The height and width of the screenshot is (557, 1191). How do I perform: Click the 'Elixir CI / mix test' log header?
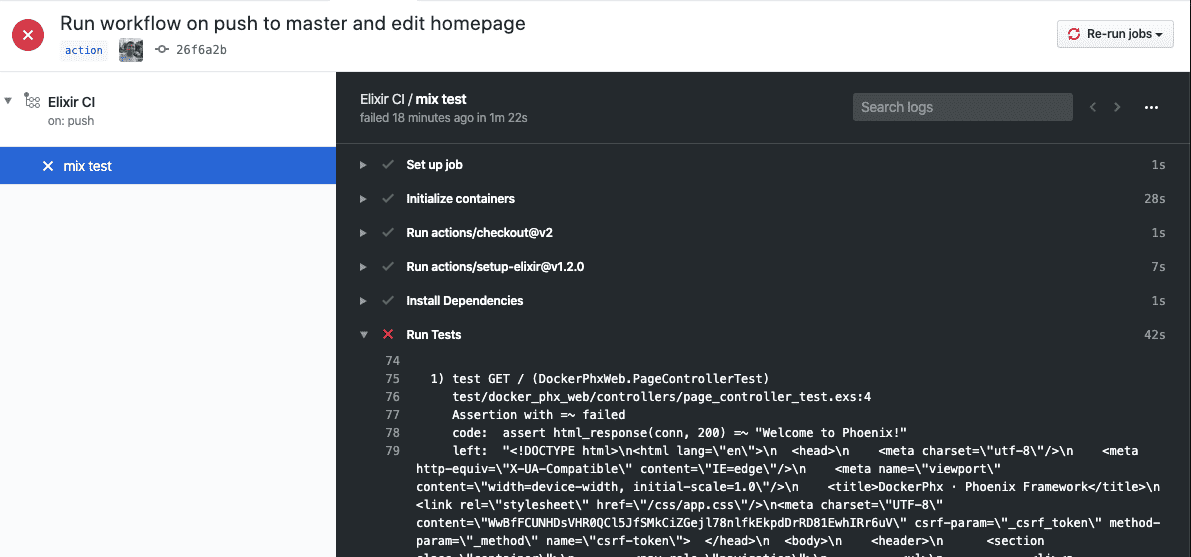coord(413,99)
